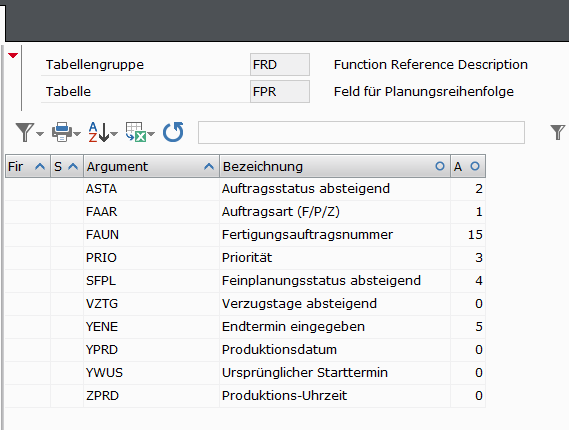Click the empty search text field
Image resolution: width=569 pixels, height=430 pixels.
[x=361, y=132]
